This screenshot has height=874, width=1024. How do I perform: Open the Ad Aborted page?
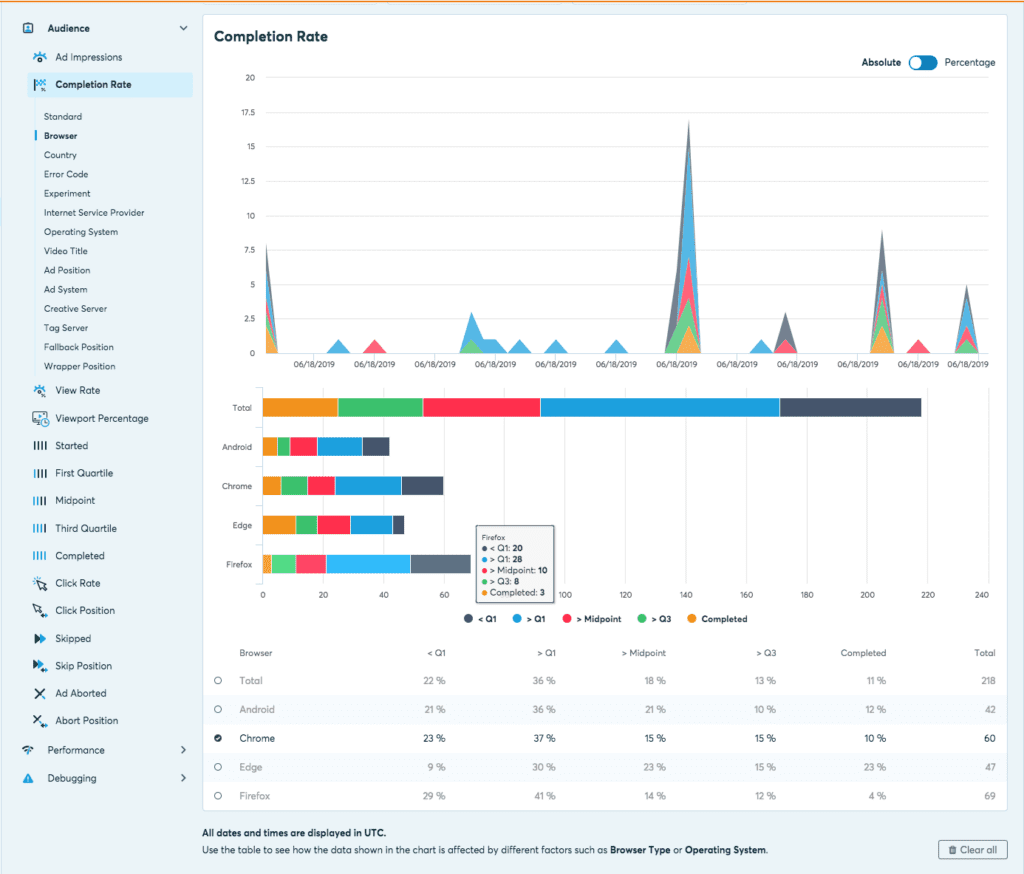coord(81,693)
